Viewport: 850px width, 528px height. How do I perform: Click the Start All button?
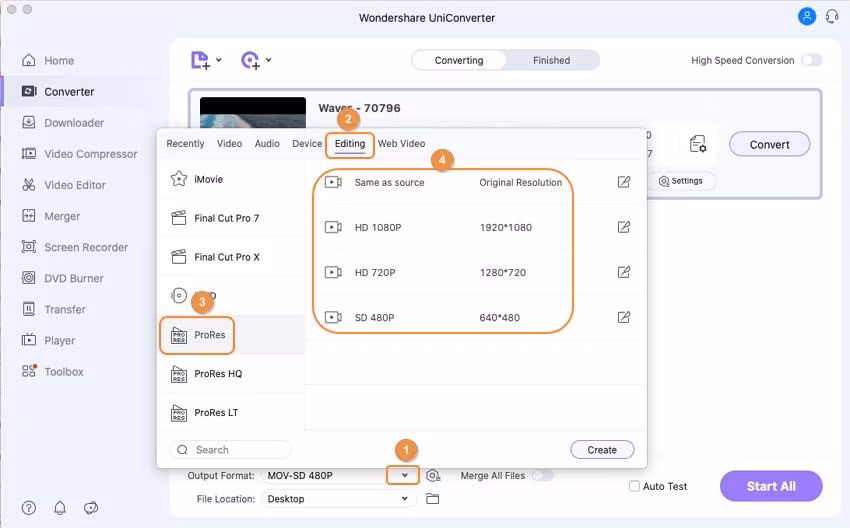[x=771, y=486]
